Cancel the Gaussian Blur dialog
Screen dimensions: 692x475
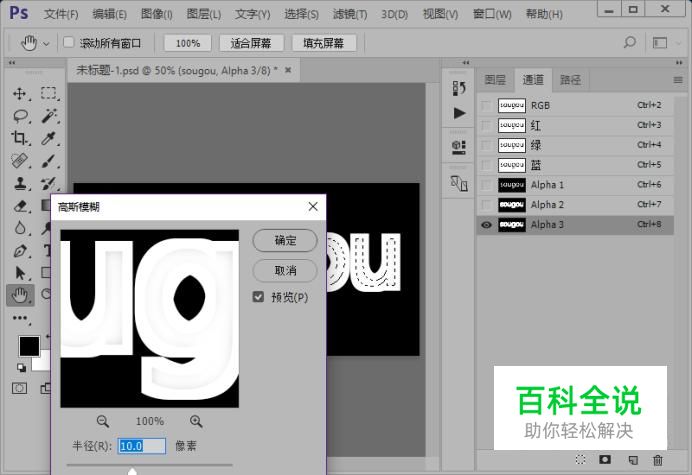coord(285,270)
